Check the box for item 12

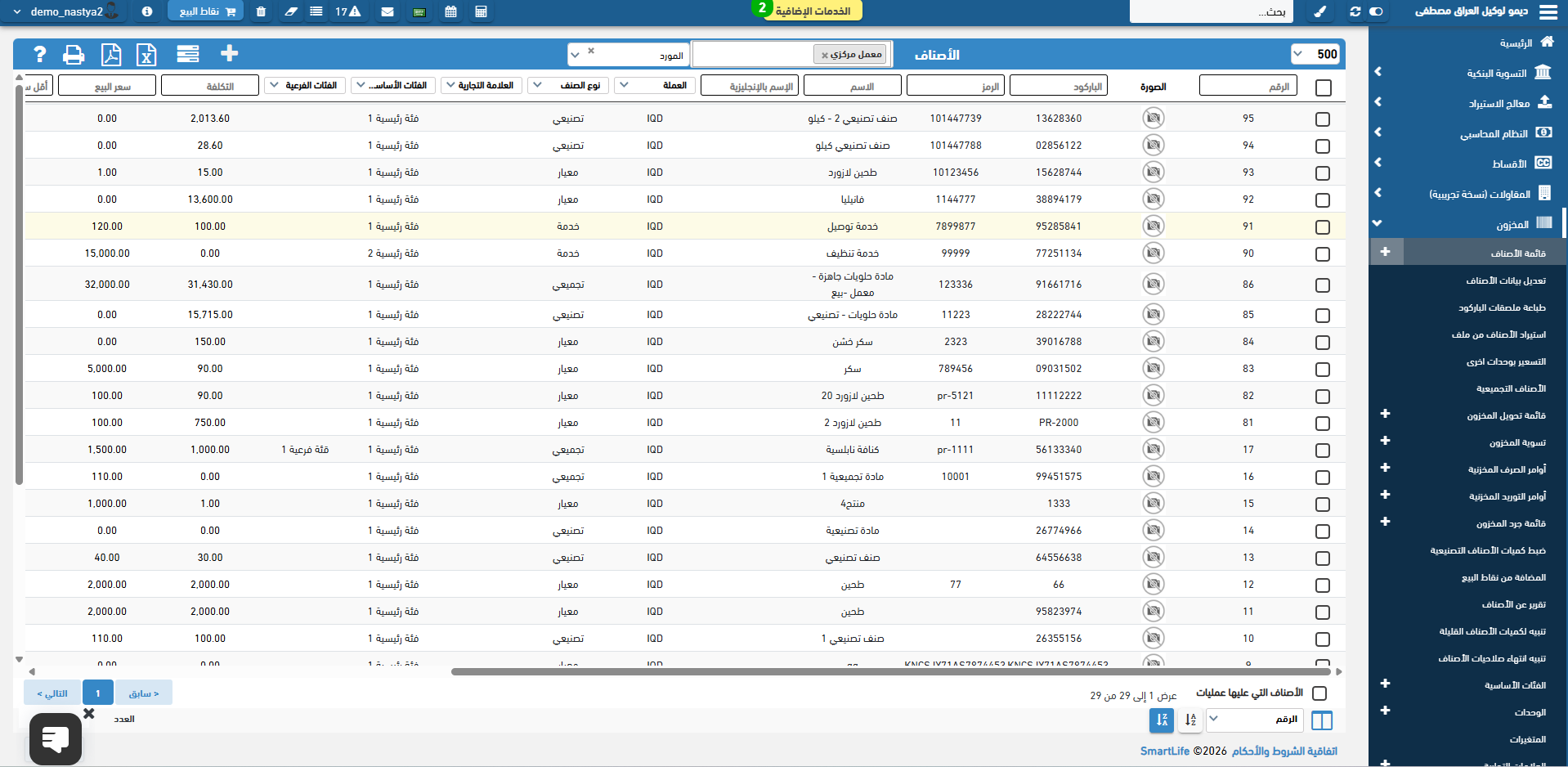coord(1323,585)
